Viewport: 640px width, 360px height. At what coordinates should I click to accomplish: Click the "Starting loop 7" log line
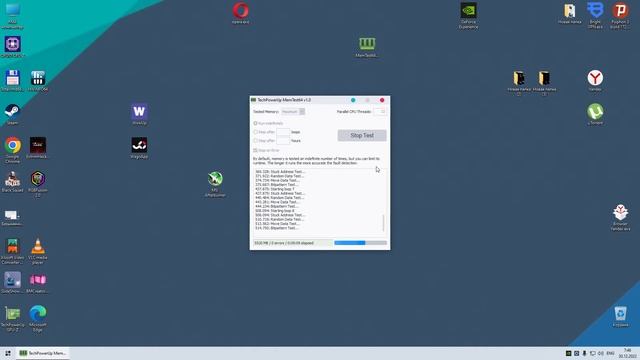click(275, 189)
